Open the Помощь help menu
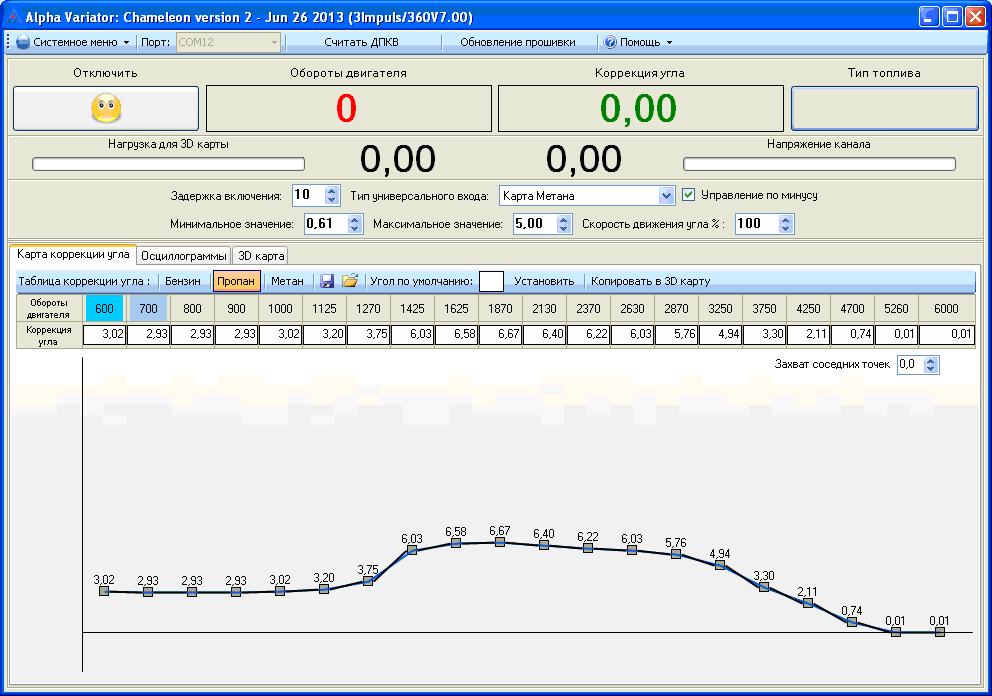Image resolution: width=992 pixels, height=696 pixels. click(x=639, y=43)
